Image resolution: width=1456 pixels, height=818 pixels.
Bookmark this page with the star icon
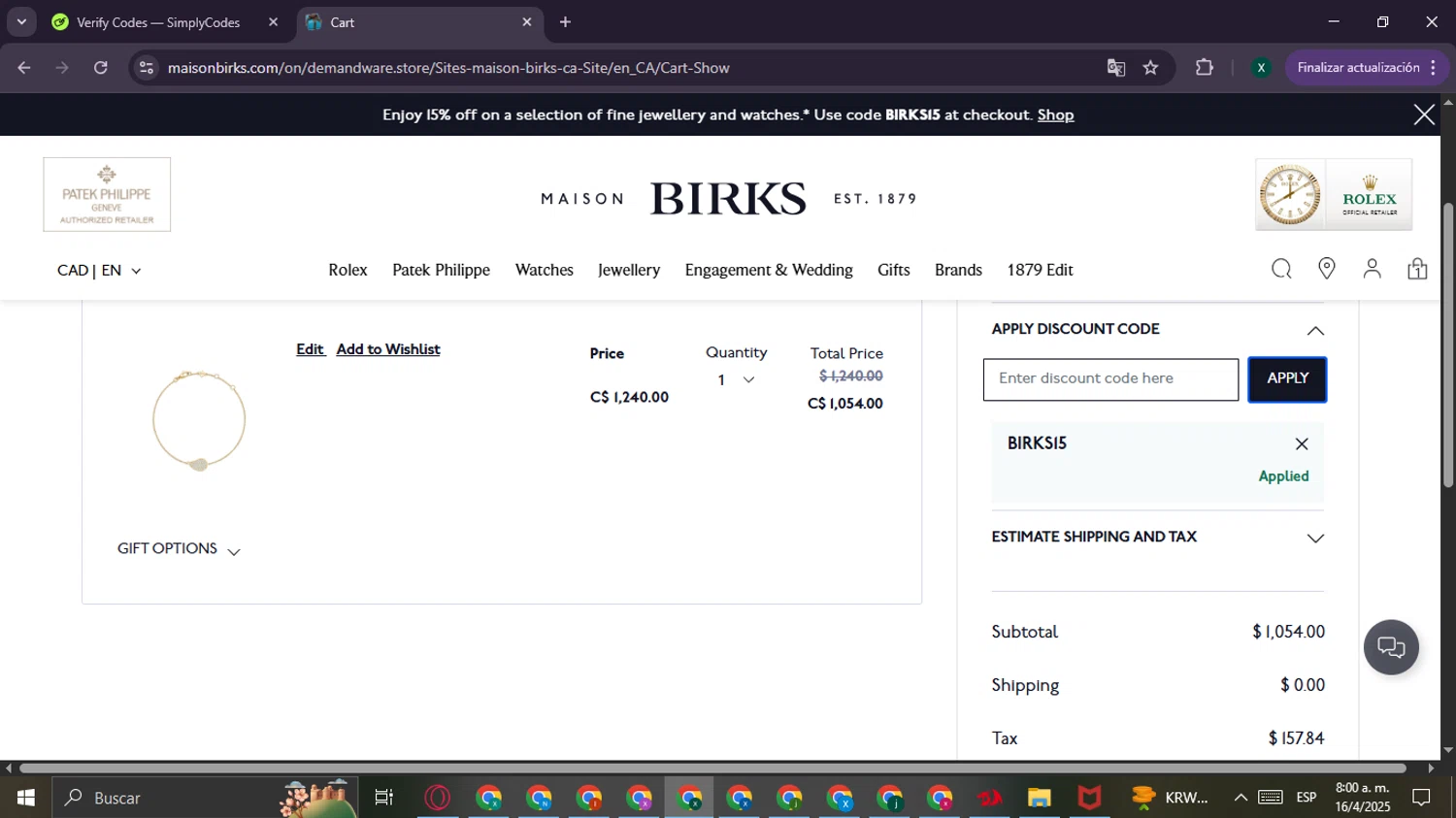click(1150, 68)
